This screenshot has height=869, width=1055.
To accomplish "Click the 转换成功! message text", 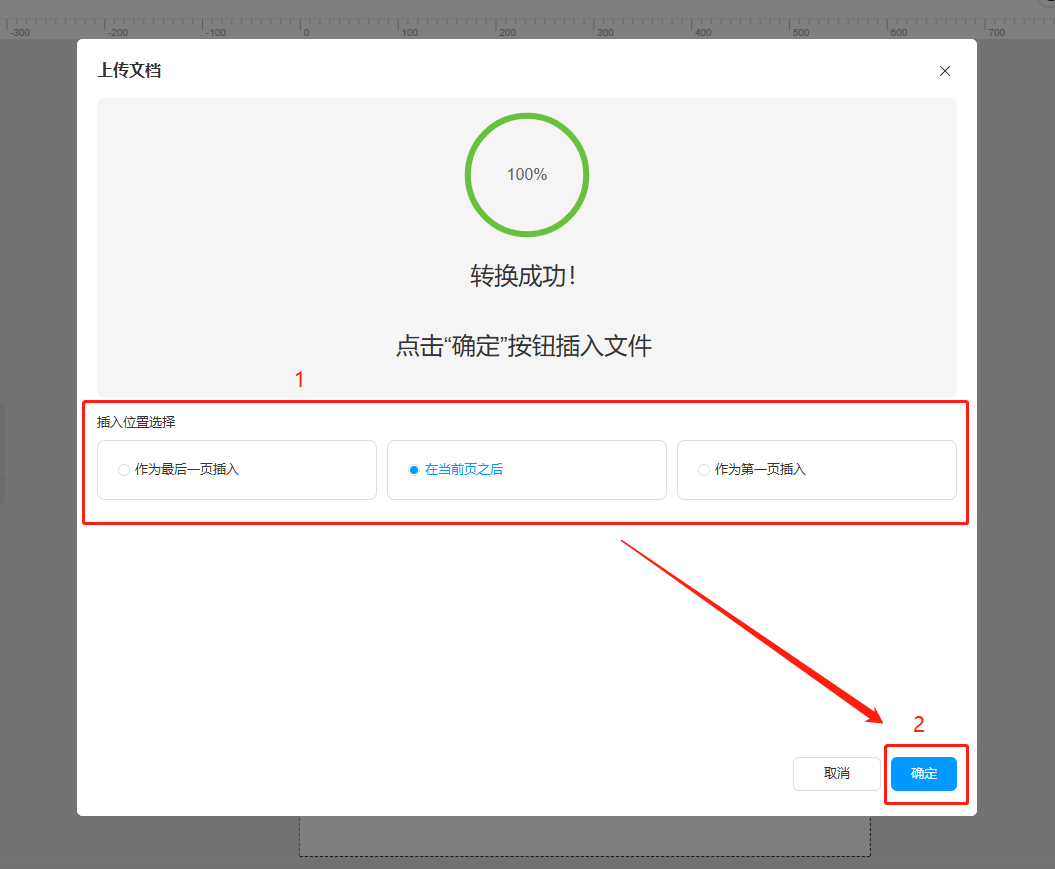I will coord(523,277).
